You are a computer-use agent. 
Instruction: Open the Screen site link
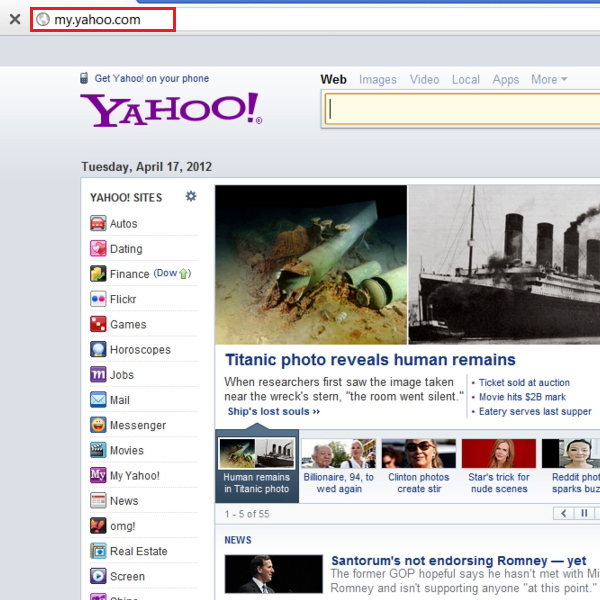point(127,577)
